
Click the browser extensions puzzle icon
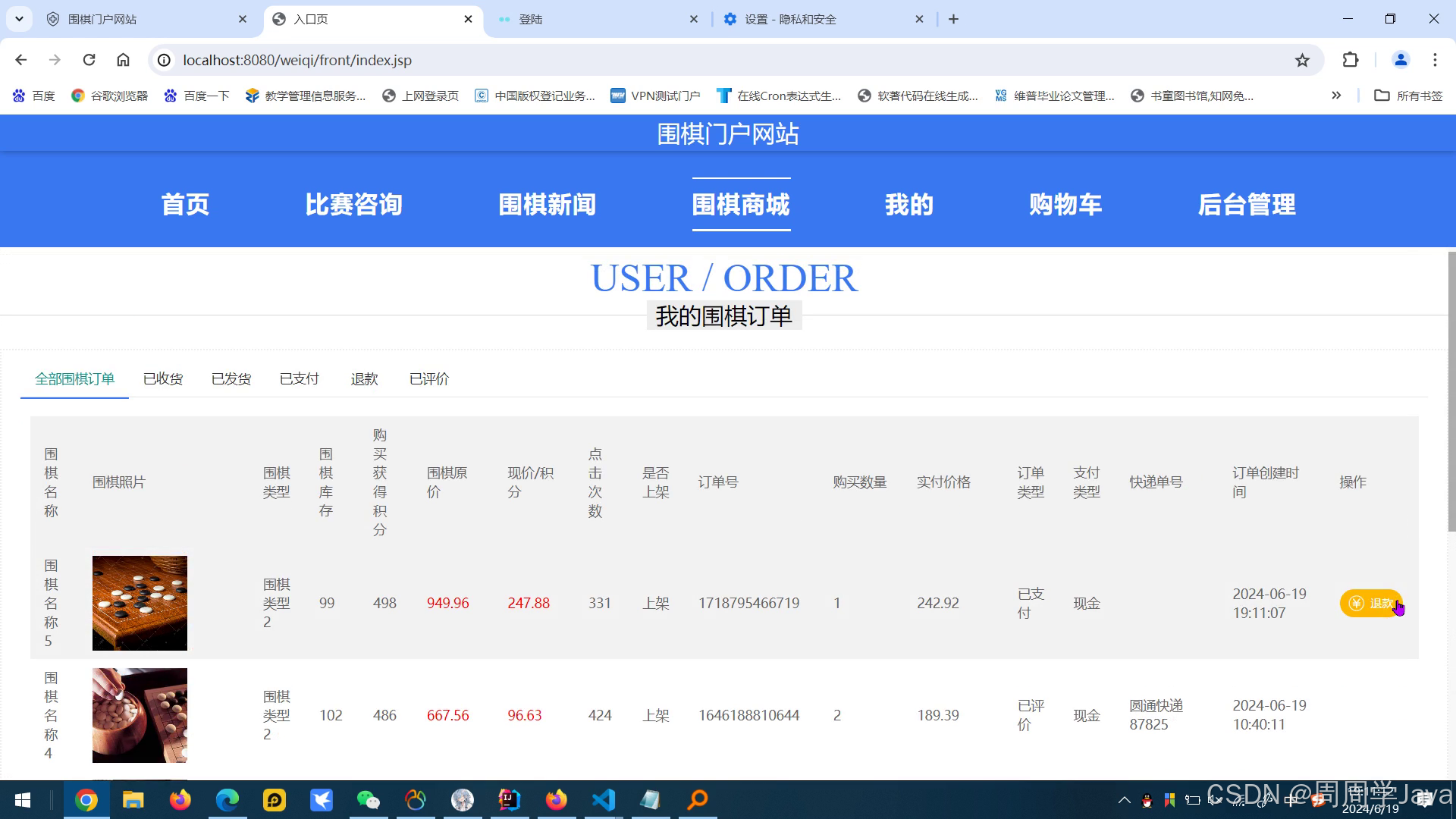tap(1351, 59)
